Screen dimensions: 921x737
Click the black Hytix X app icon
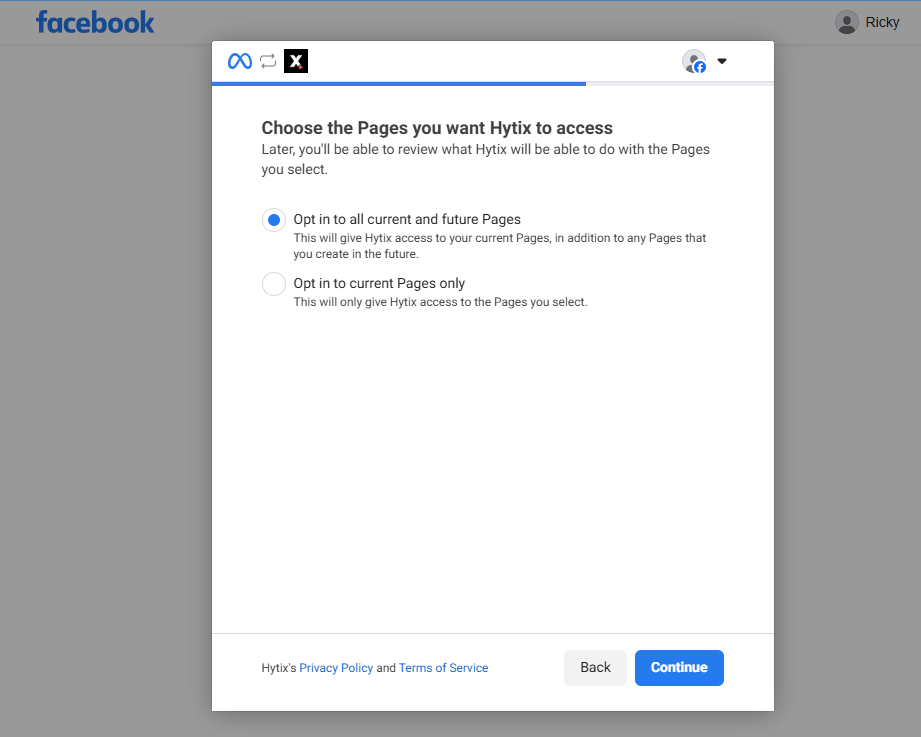coord(296,61)
